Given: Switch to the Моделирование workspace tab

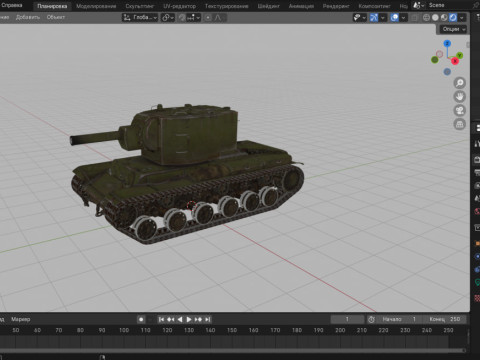Looking at the screenshot, I should pos(96,6).
